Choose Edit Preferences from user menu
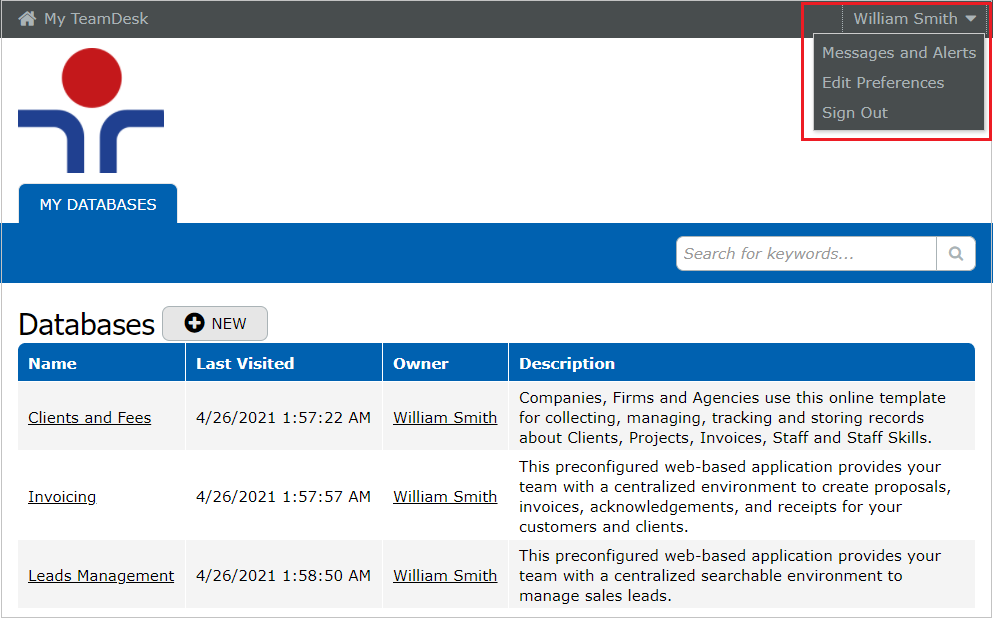This screenshot has width=993, height=619. pyautogui.click(x=882, y=83)
